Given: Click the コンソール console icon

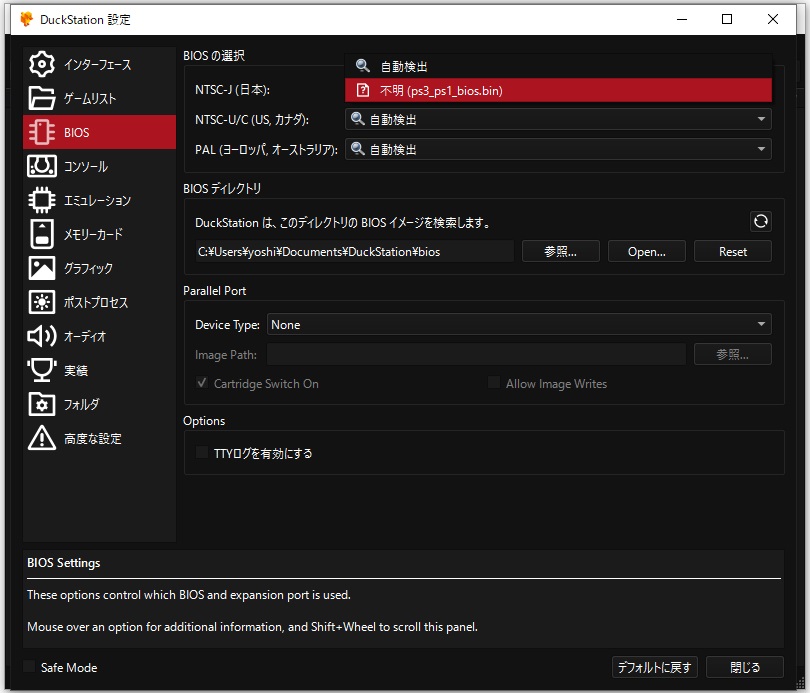Looking at the screenshot, I should (41, 166).
